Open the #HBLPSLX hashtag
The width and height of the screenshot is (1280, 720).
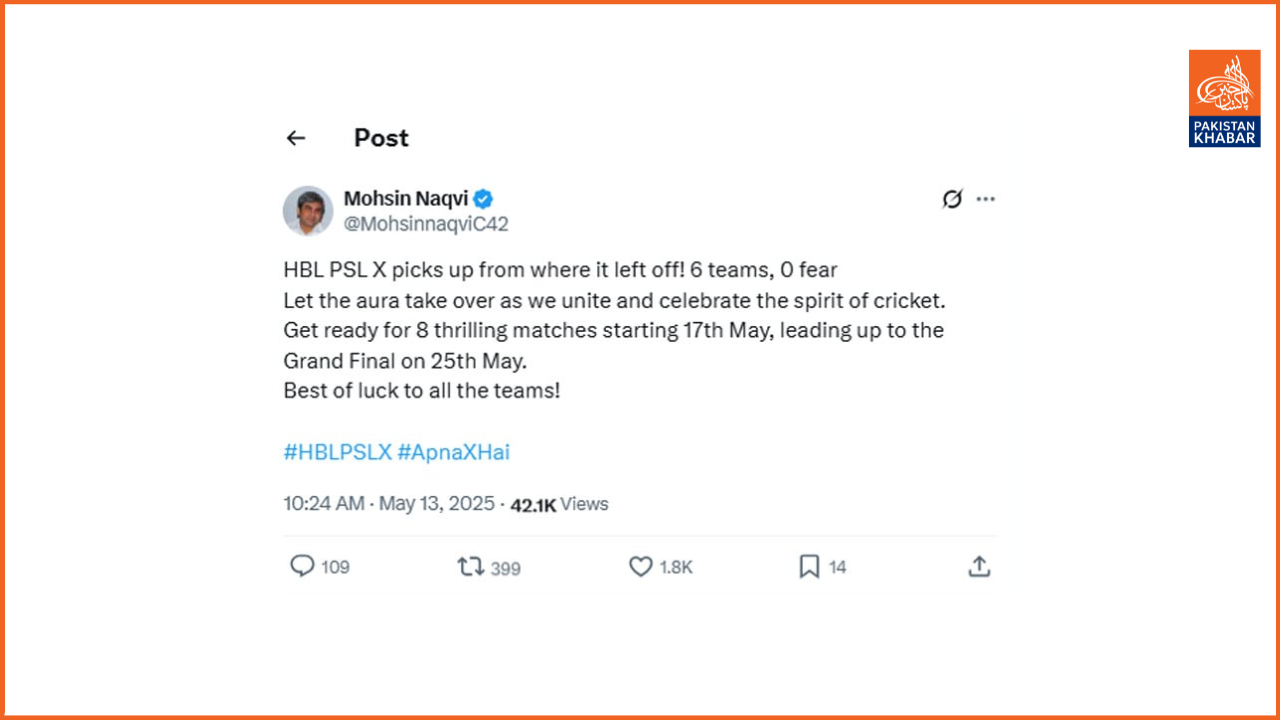click(337, 452)
